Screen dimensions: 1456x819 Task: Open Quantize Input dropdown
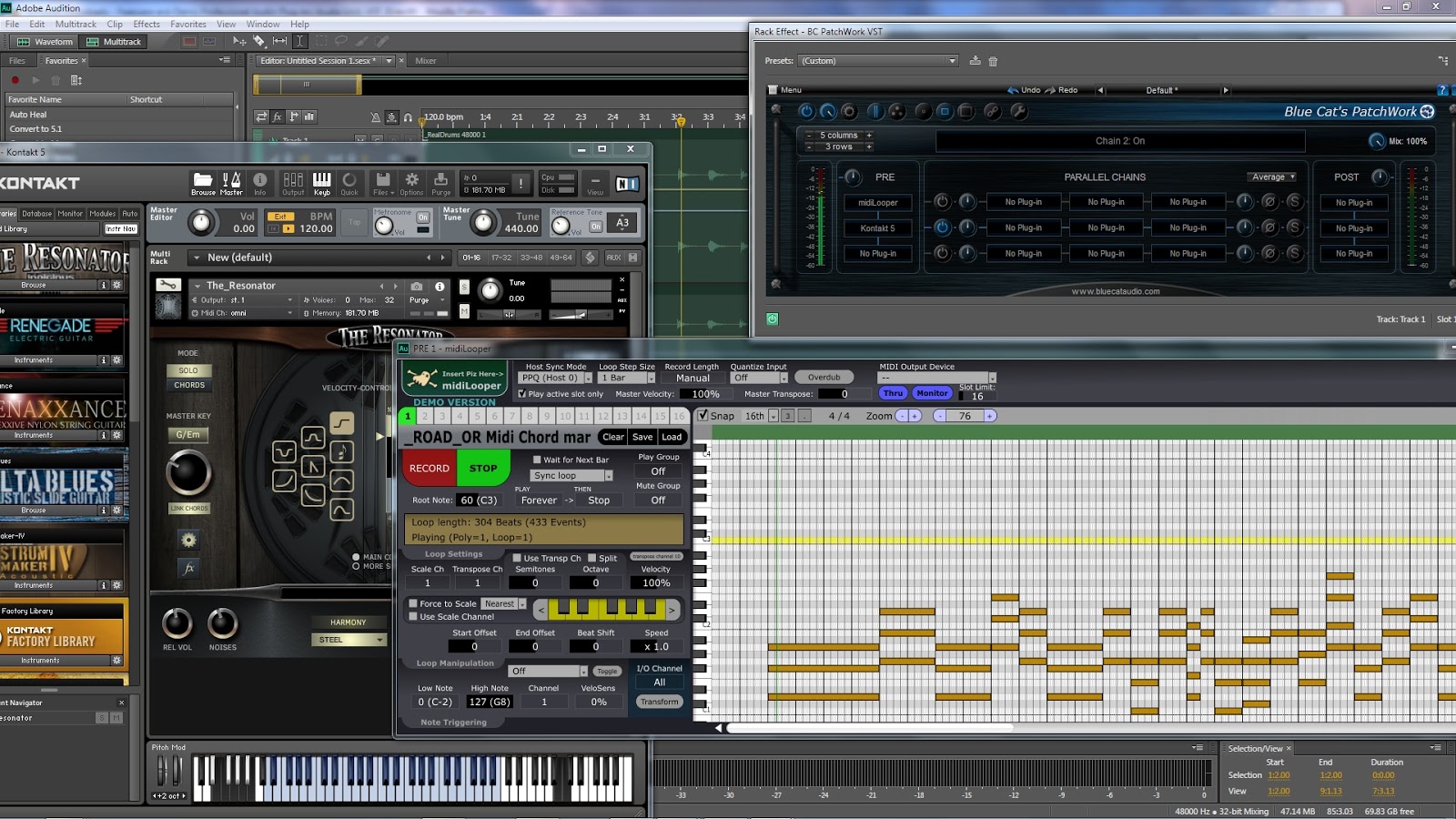click(759, 378)
